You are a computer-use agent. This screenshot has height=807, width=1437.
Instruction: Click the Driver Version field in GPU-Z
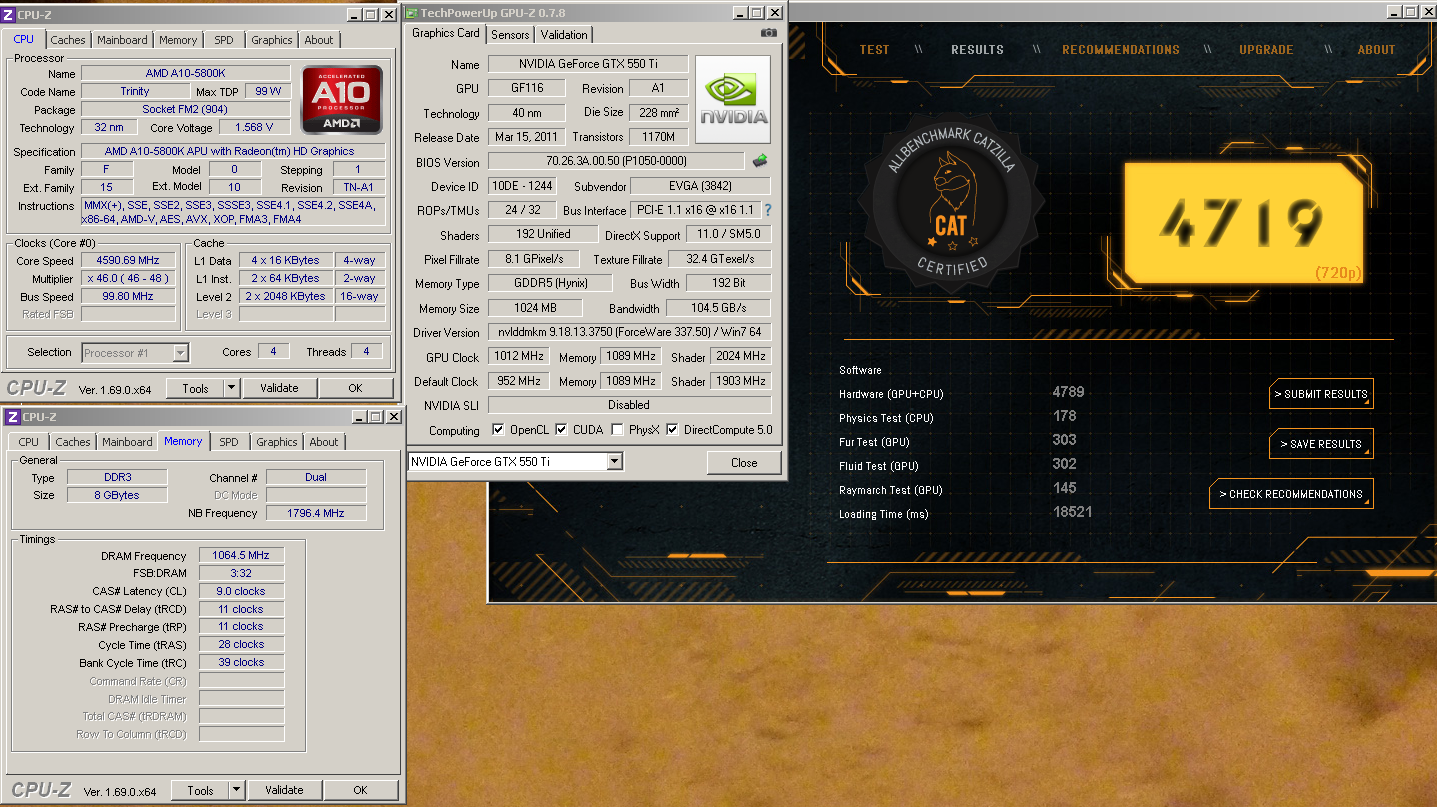click(629, 332)
